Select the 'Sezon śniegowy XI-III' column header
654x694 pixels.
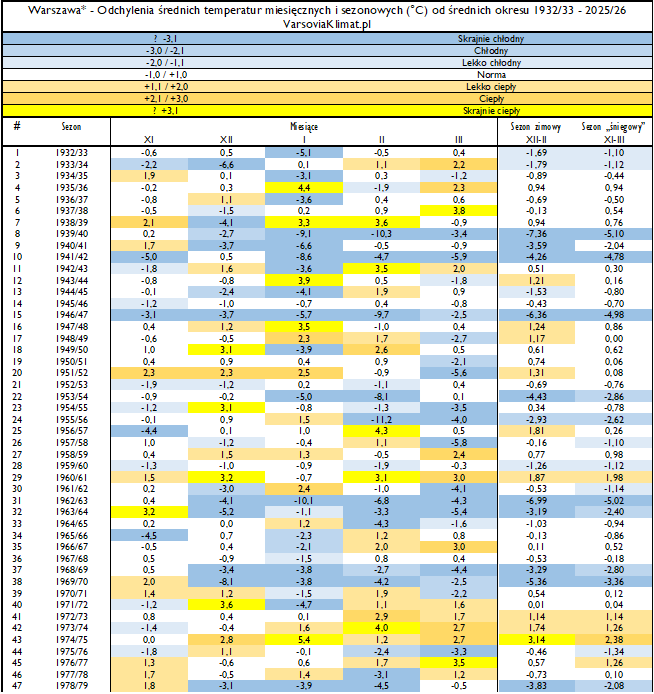613,134
